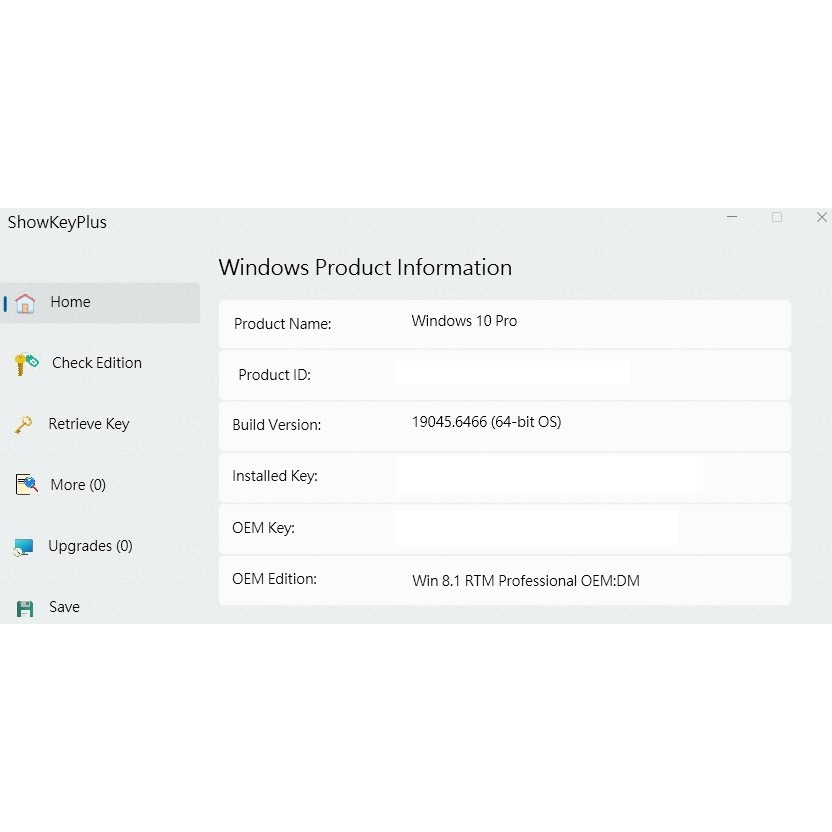This screenshot has width=832, height=832.
Task: Select the Home house icon
Action: point(24,302)
